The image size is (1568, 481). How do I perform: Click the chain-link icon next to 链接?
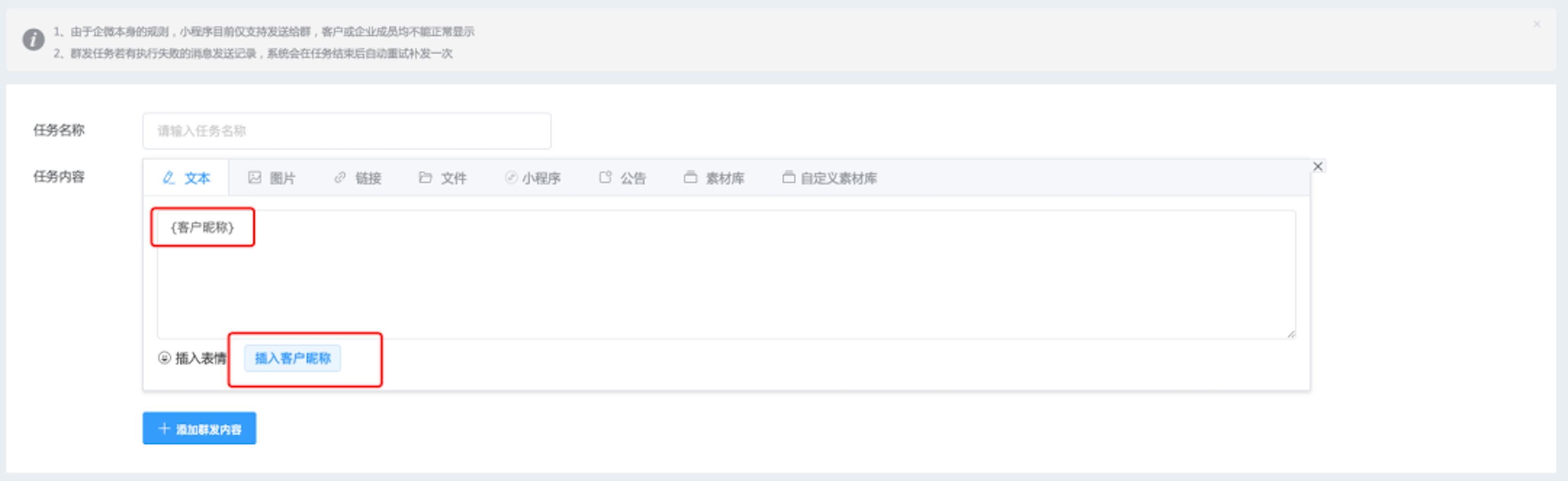[x=340, y=177]
